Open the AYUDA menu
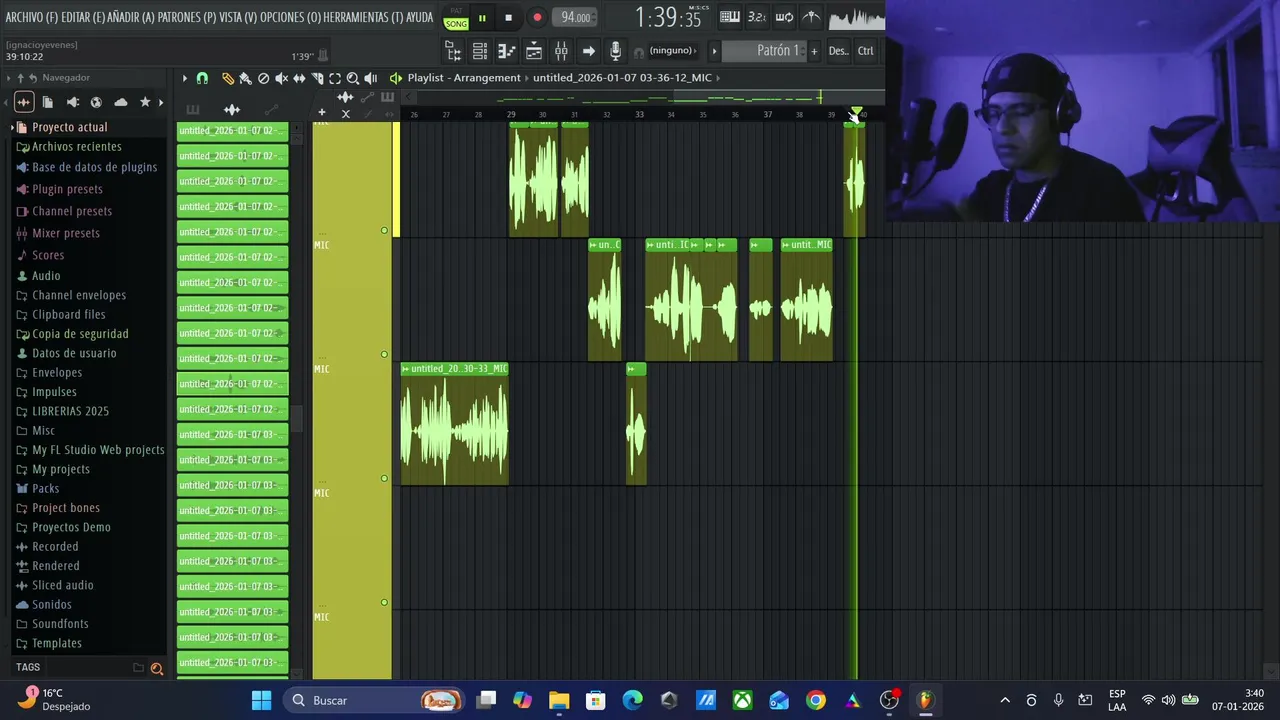Image resolution: width=1280 pixels, height=720 pixels. tap(421, 17)
